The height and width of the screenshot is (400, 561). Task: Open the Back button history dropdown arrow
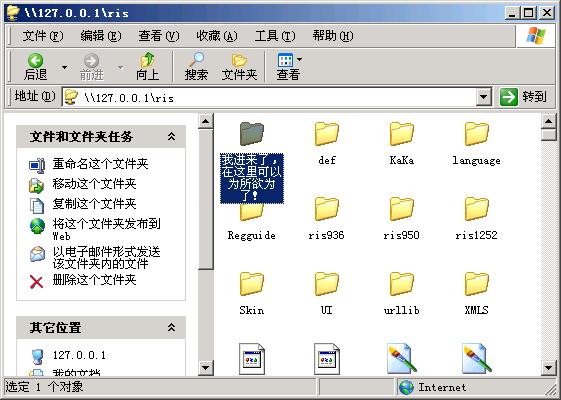pyautogui.click(x=64, y=67)
